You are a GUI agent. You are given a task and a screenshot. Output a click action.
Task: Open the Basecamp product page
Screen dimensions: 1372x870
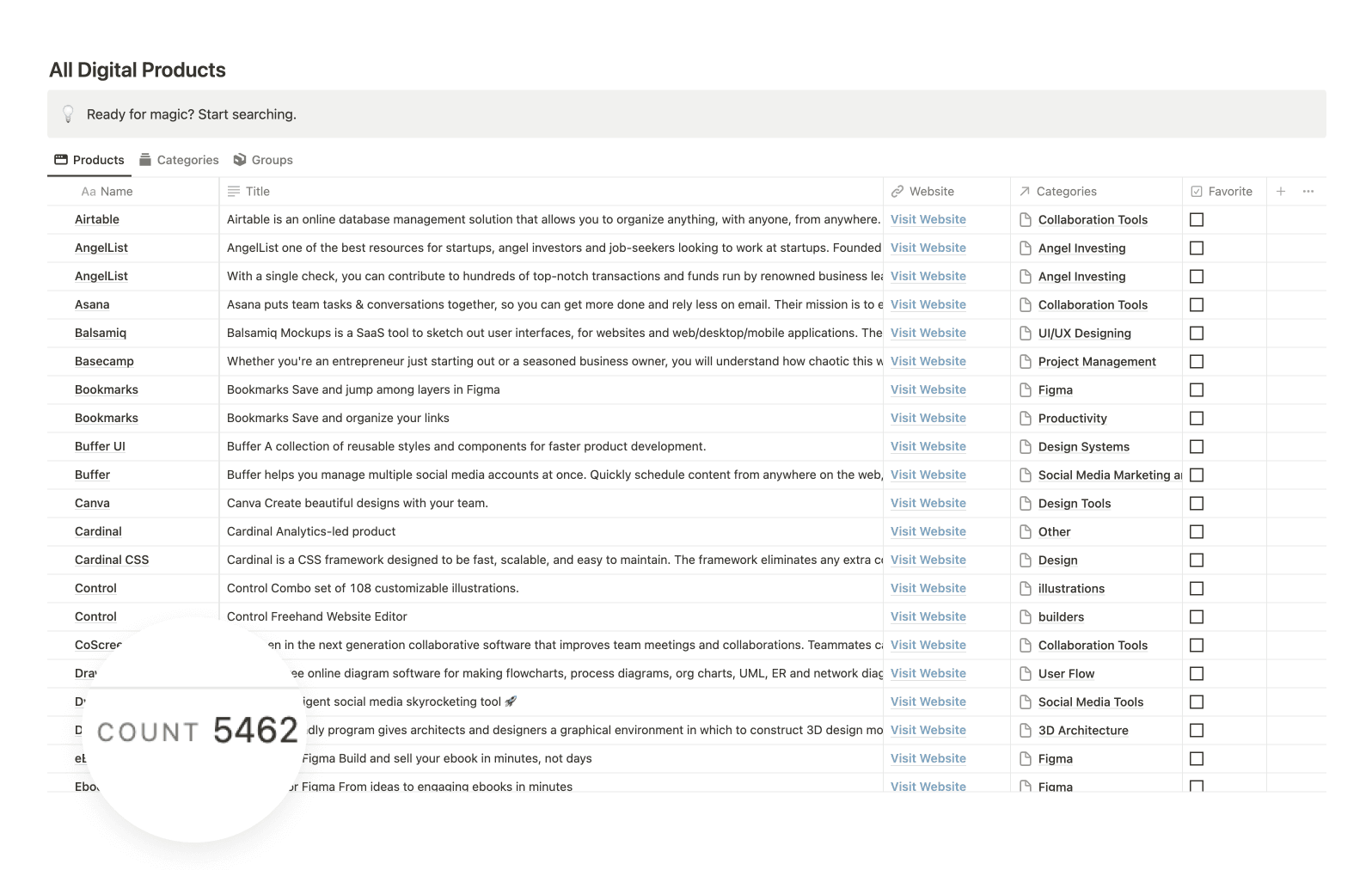click(x=104, y=361)
